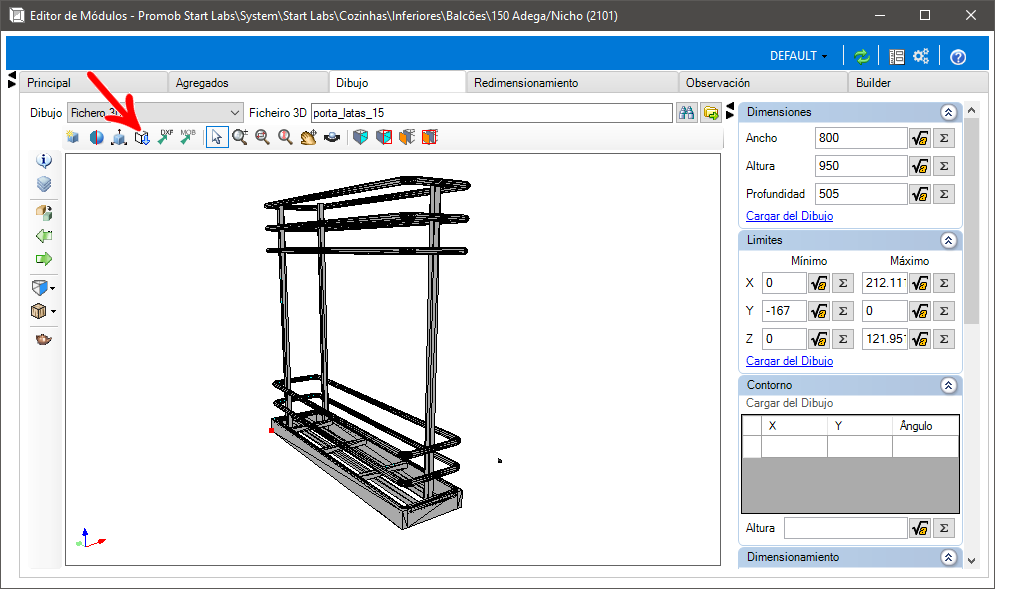Click the rotate boxes icon in sidebar
The image size is (1032, 602).
(44, 213)
